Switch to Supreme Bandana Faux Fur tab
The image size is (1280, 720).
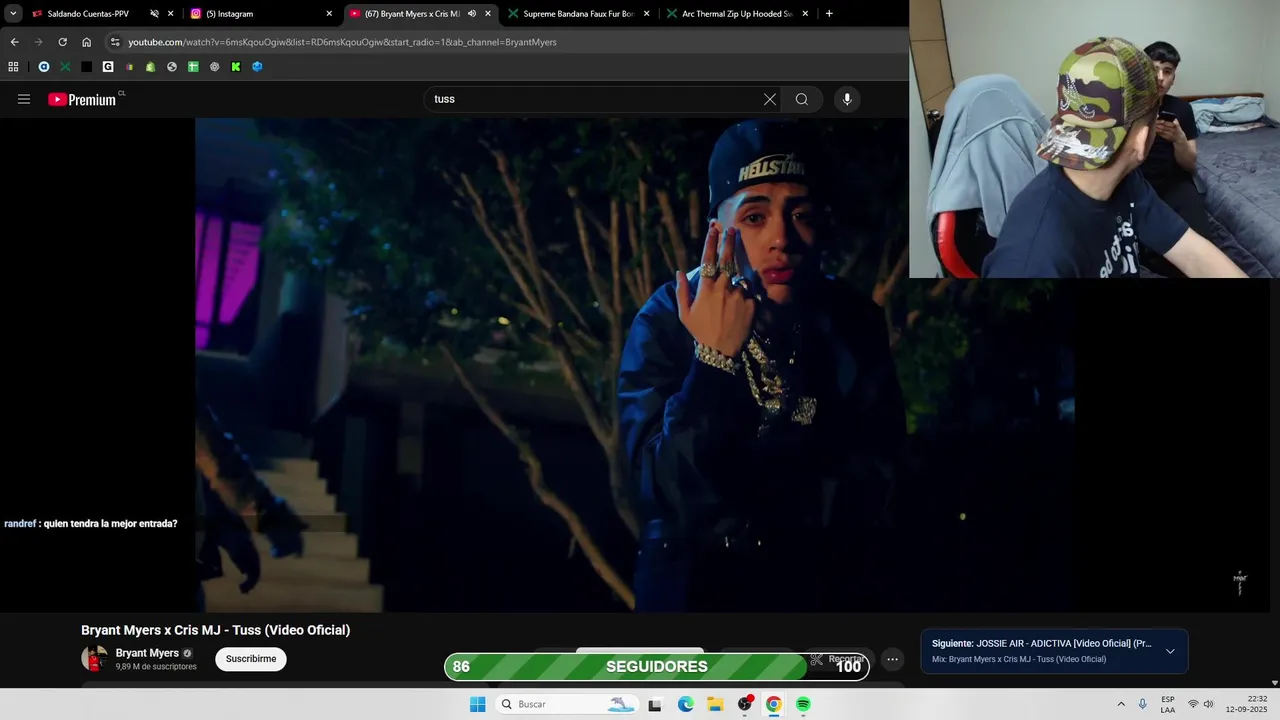pyautogui.click(x=579, y=14)
